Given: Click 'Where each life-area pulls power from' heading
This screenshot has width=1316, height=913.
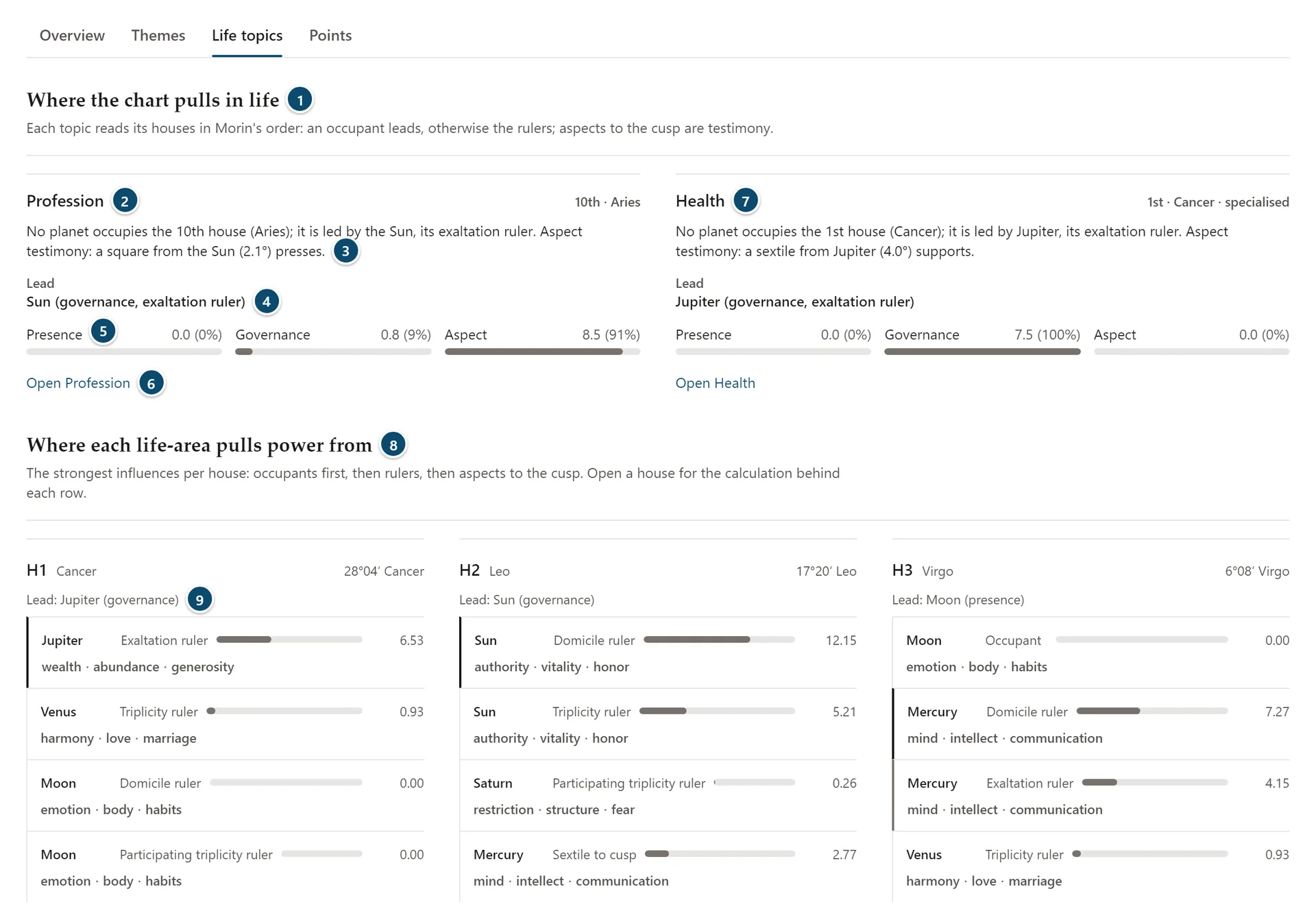Looking at the screenshot, I should (x=199, y=445).
